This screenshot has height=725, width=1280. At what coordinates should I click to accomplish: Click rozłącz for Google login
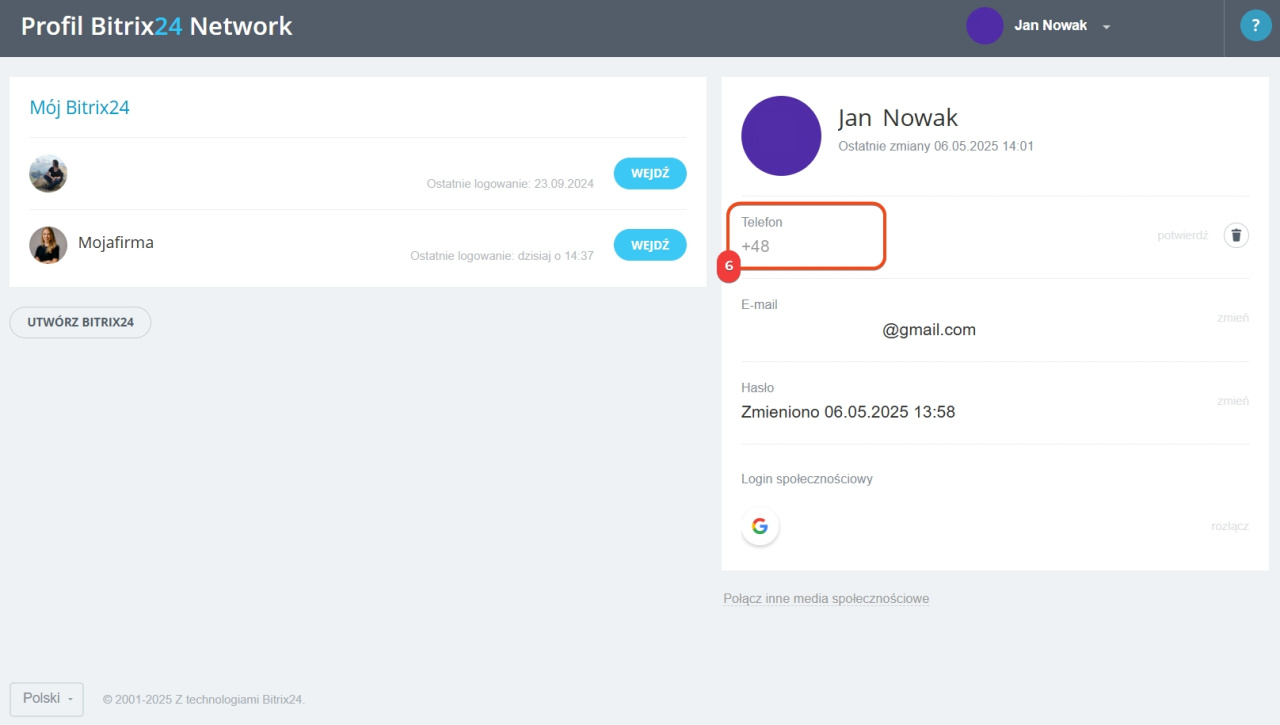tap(1230, 526)
